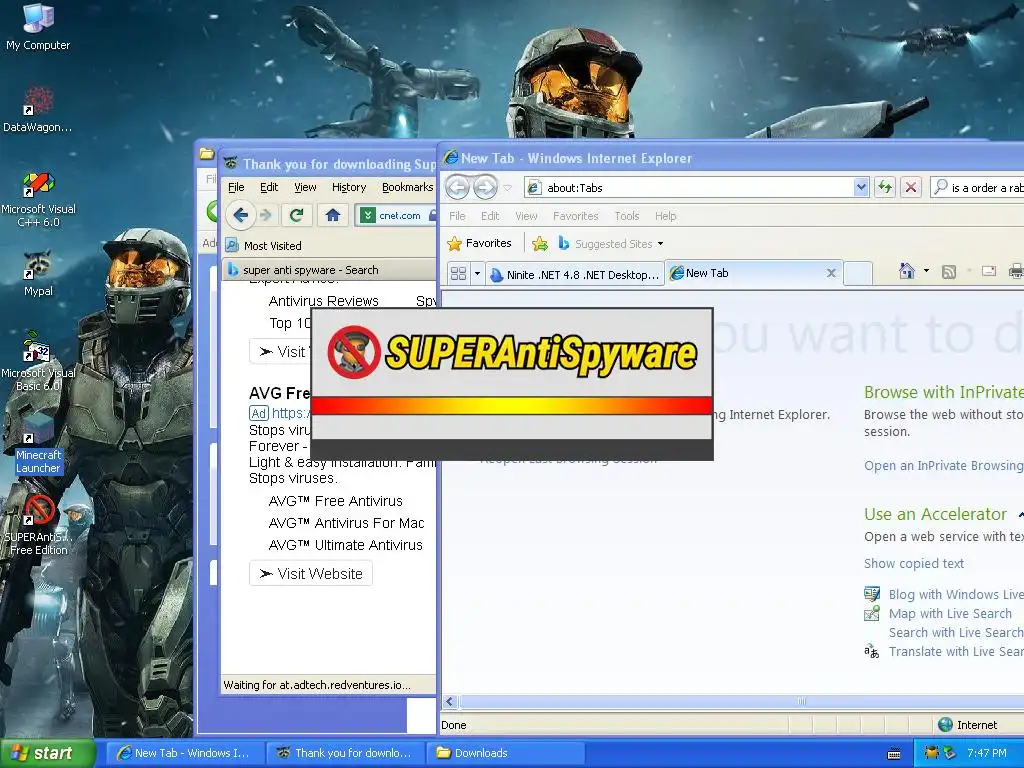Expand the Home button dropdown arrow

coord(926,270)
